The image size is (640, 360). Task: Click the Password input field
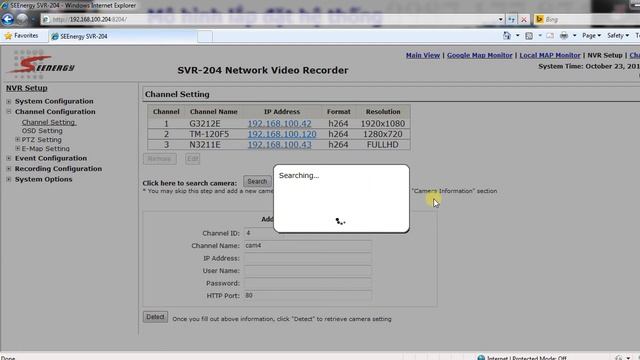(308, 283)
